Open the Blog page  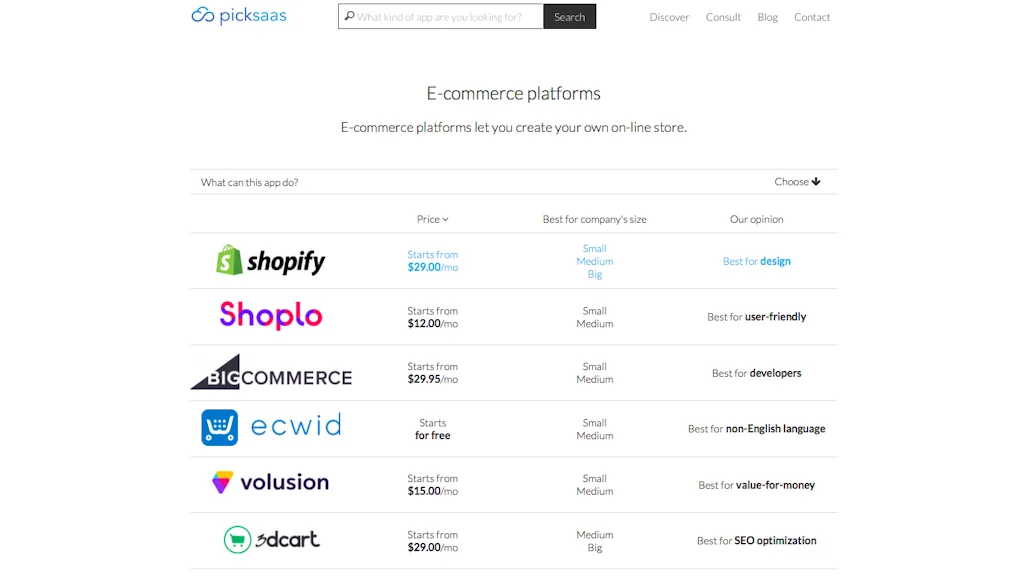click(x=767, y=17)
